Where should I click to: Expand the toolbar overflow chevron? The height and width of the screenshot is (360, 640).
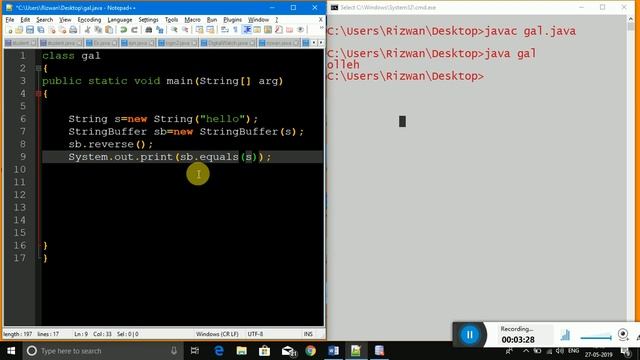[x=321, y=28]
